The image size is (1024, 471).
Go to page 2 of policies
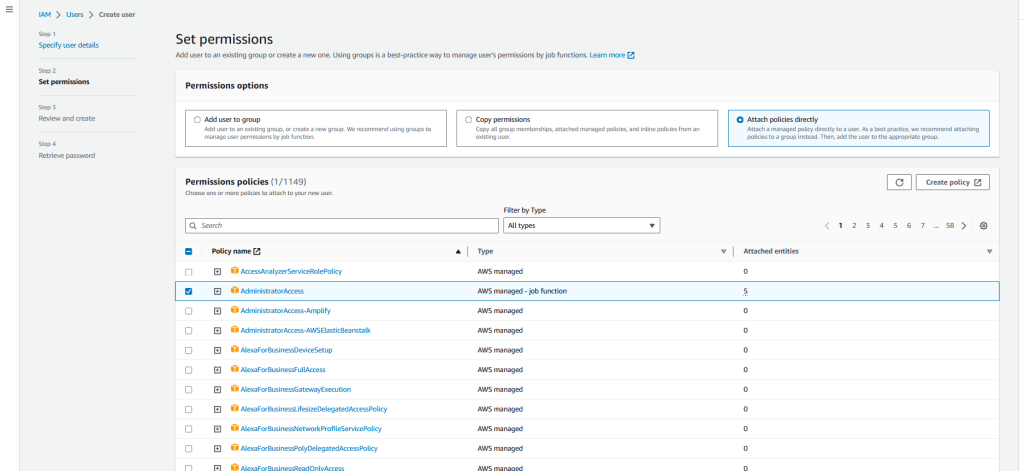click(x=854, y=225)
